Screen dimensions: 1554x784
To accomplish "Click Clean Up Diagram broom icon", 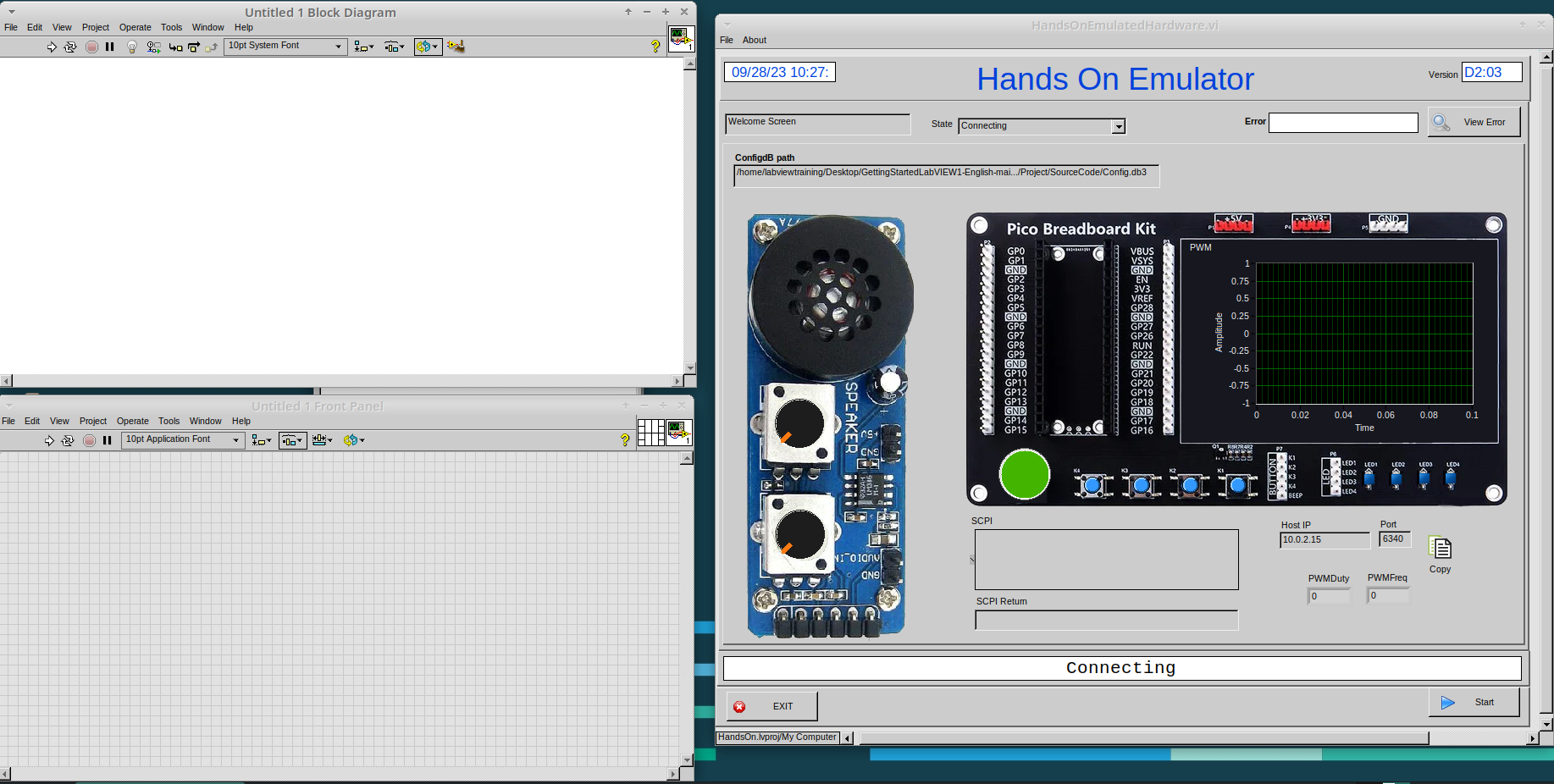I will coord(456,47).
